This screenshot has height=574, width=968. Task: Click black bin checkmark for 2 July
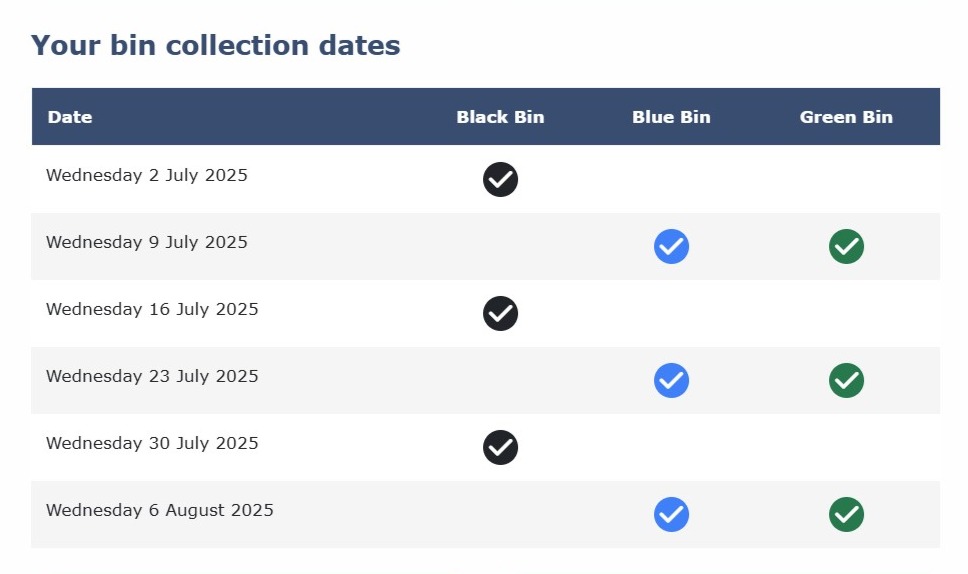point(500,180)
